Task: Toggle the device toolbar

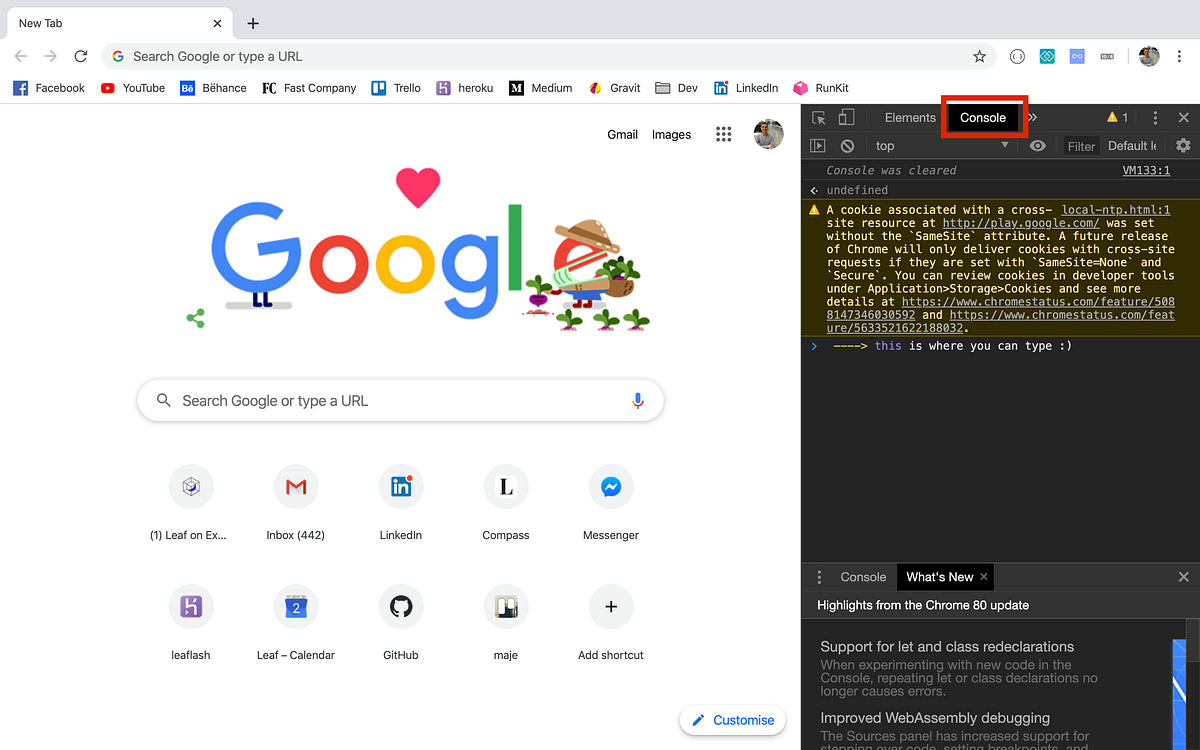Action: click(x=845, y=117)
